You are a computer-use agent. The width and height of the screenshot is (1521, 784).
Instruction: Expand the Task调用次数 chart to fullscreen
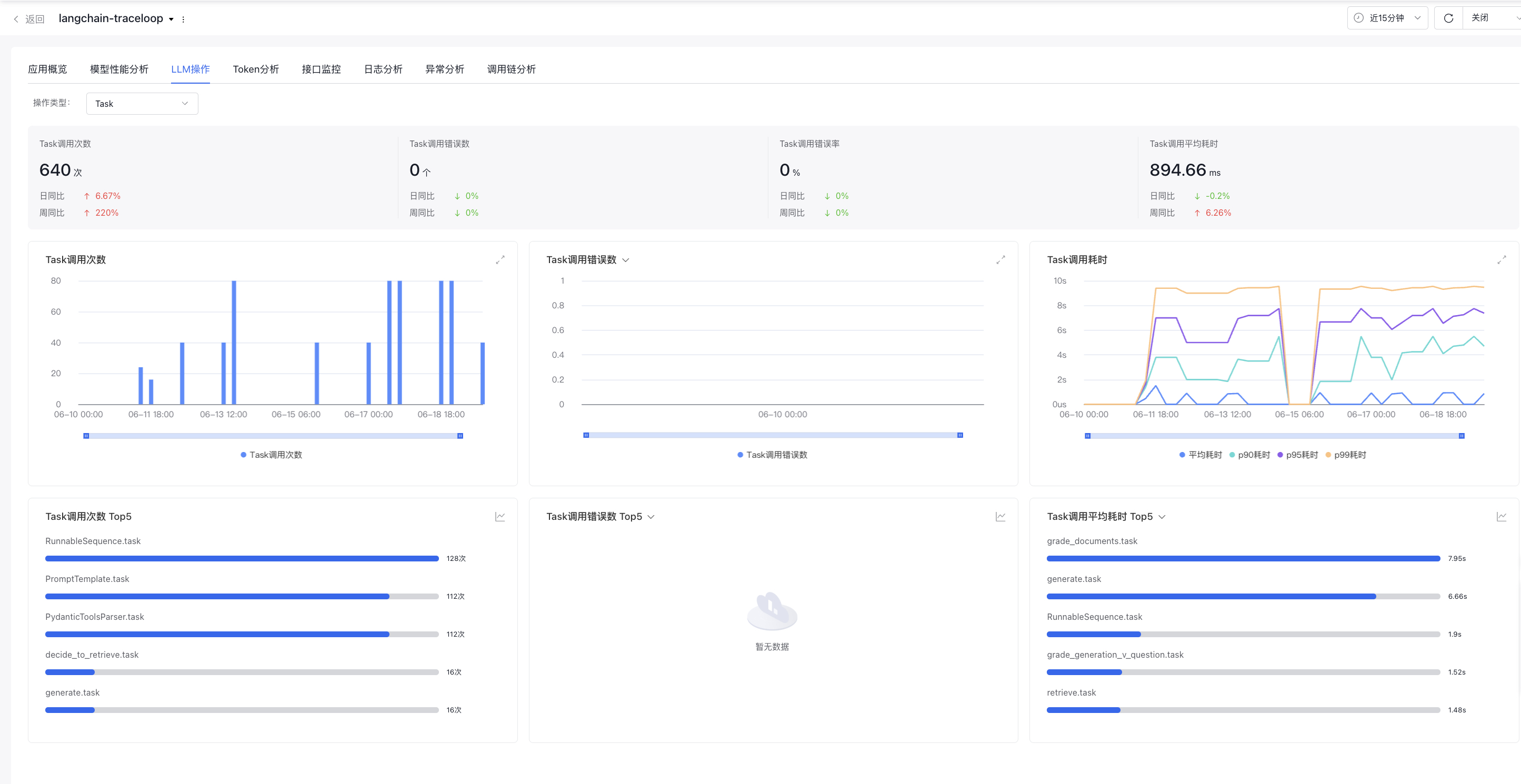tap(500, 260)
